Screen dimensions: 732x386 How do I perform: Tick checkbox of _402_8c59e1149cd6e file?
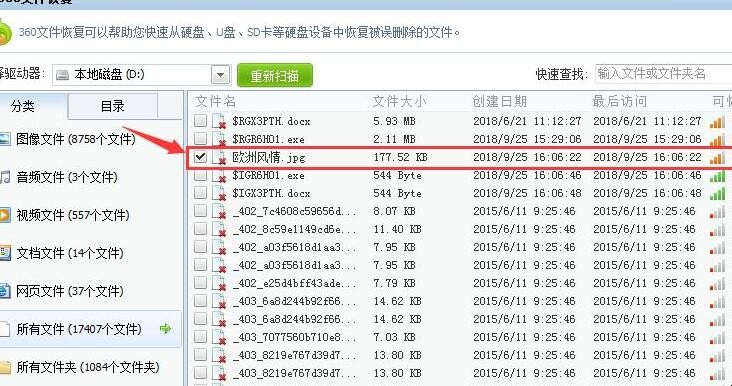[x=200, y=228]
